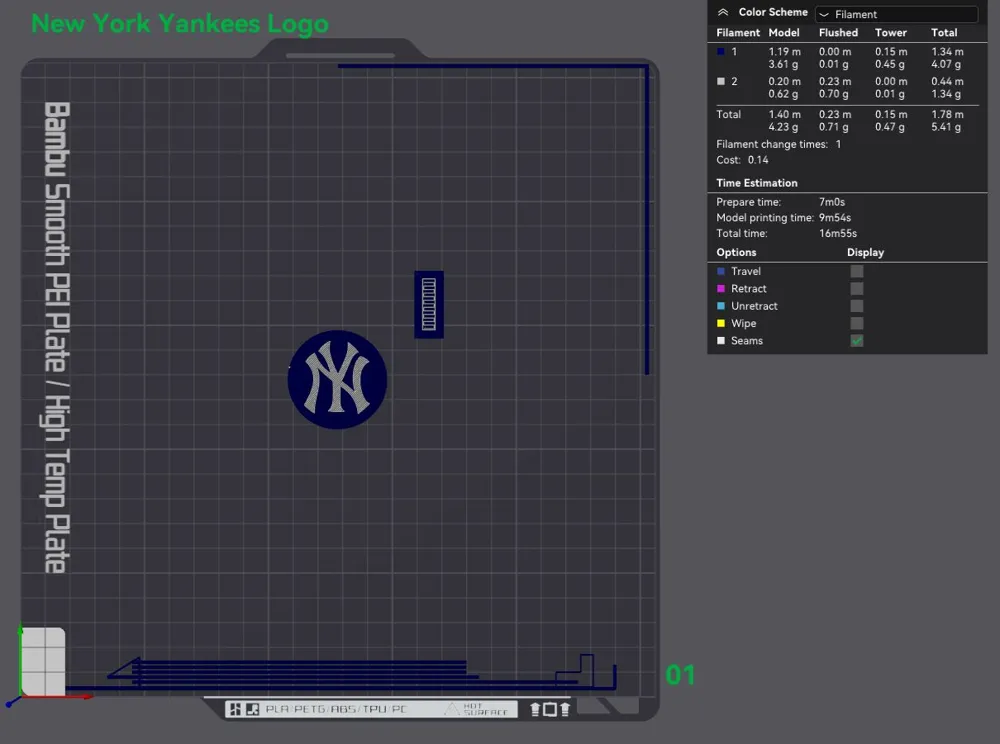Screen dimensions: 1000x744
Task: Click Model printing time 9m54s value
Action: (835, 217)
